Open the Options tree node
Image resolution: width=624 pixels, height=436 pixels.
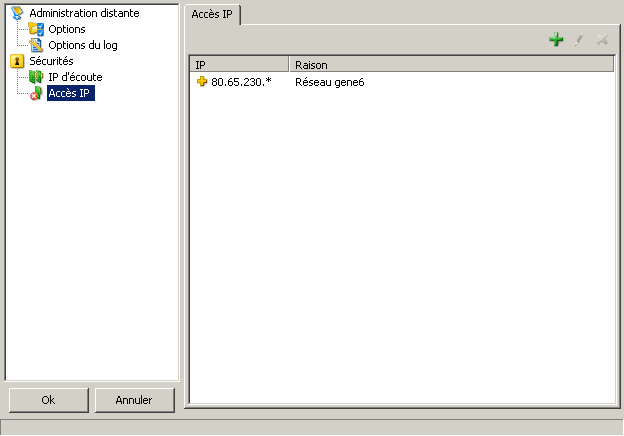[x=67, y=29]
